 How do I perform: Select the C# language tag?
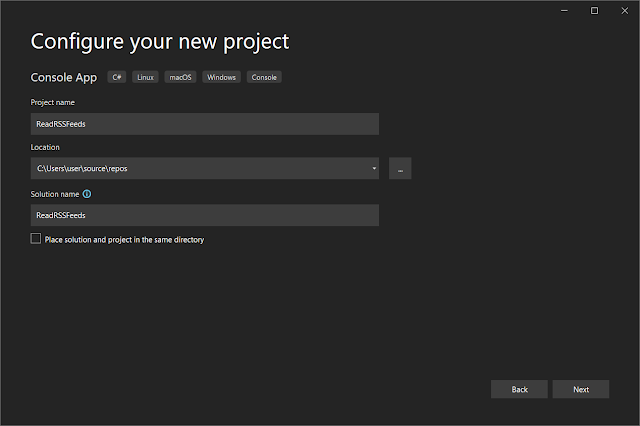point(117,77)
